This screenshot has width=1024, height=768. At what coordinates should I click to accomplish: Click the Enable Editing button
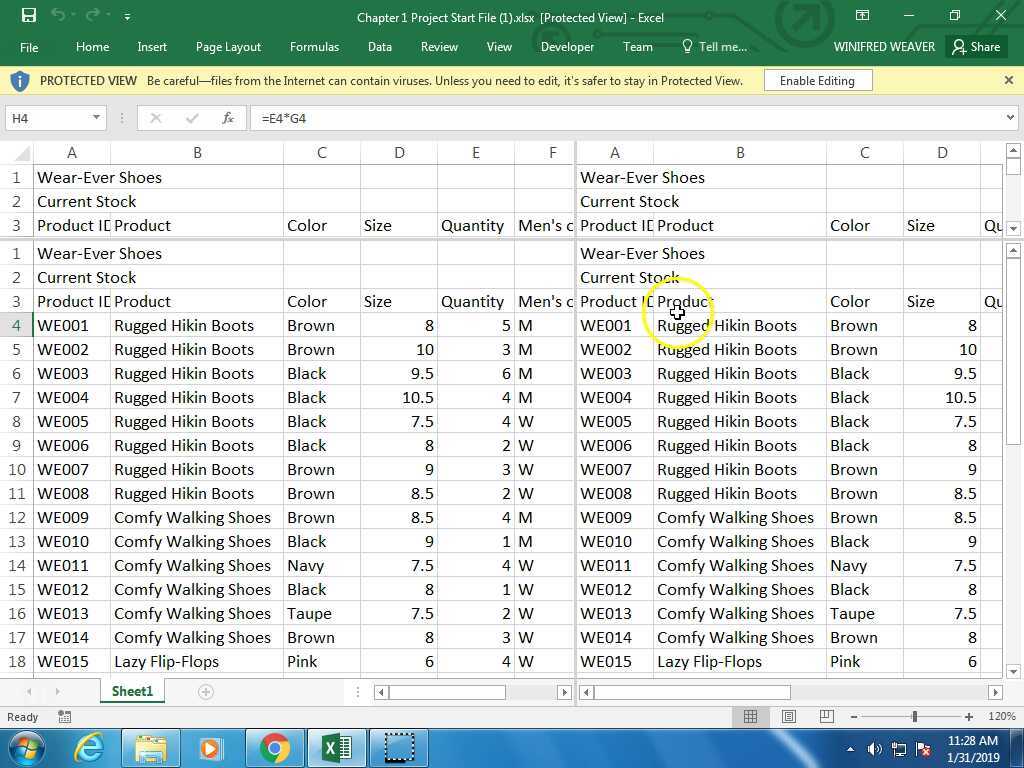(817, 80)
